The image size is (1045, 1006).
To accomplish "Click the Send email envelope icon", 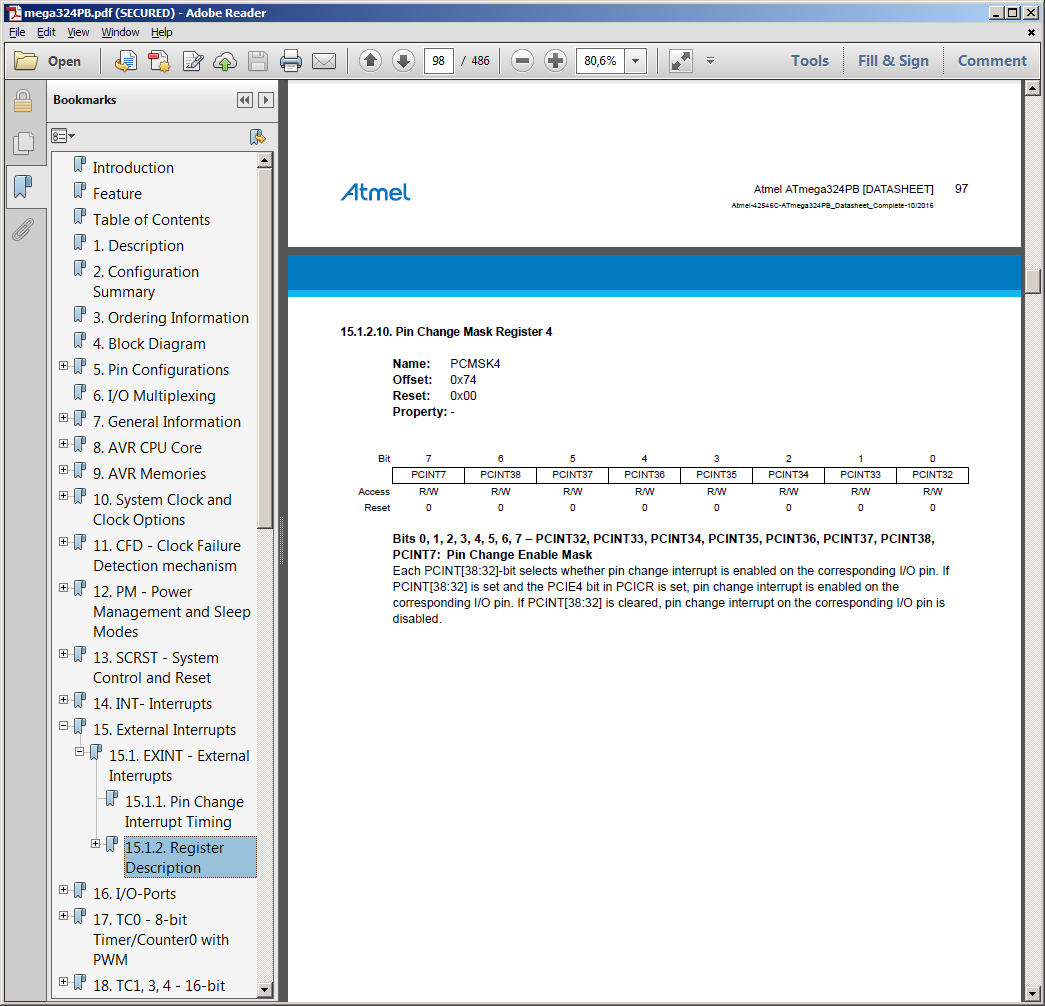I will click(324, 61).
